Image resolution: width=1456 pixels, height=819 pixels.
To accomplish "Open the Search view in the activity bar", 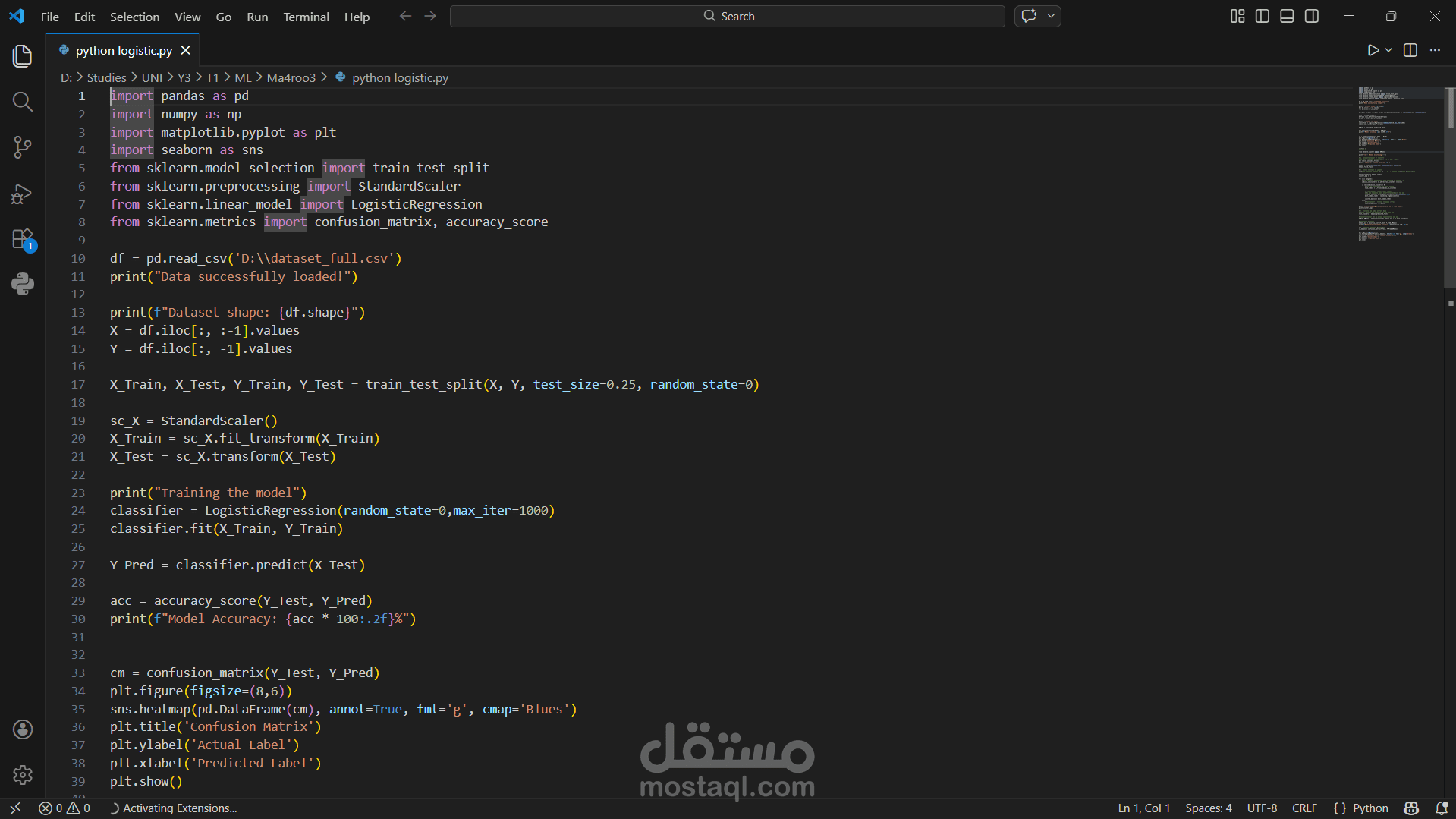I will click(x=23, y=102).
